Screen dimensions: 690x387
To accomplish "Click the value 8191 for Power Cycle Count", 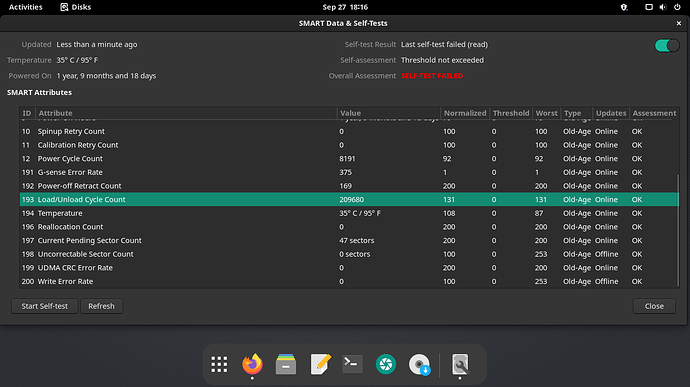I will pyautogui.click(x=347, y=158).
